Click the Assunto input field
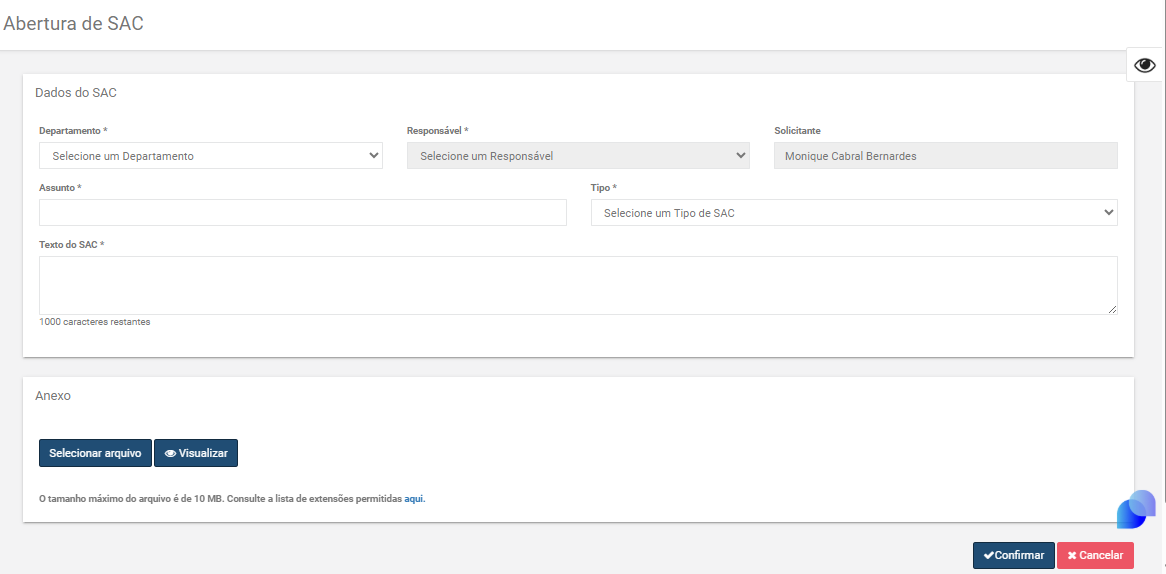Image resolution: width=1166 pixels, height=574 pixels. 303,213
